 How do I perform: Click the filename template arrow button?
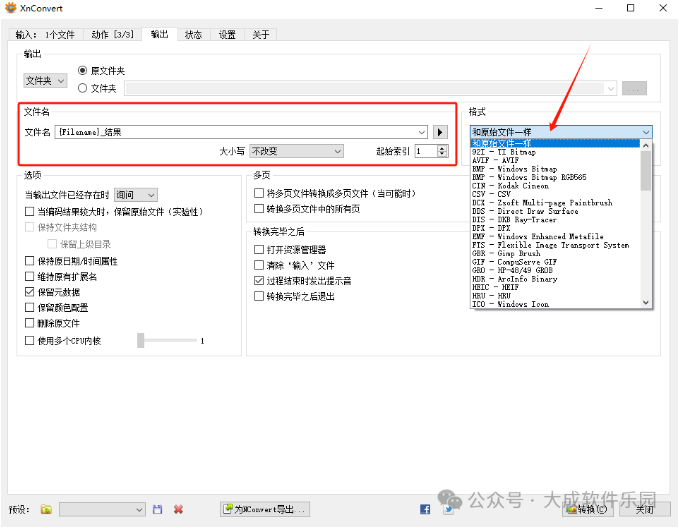[x=439, y=131]
